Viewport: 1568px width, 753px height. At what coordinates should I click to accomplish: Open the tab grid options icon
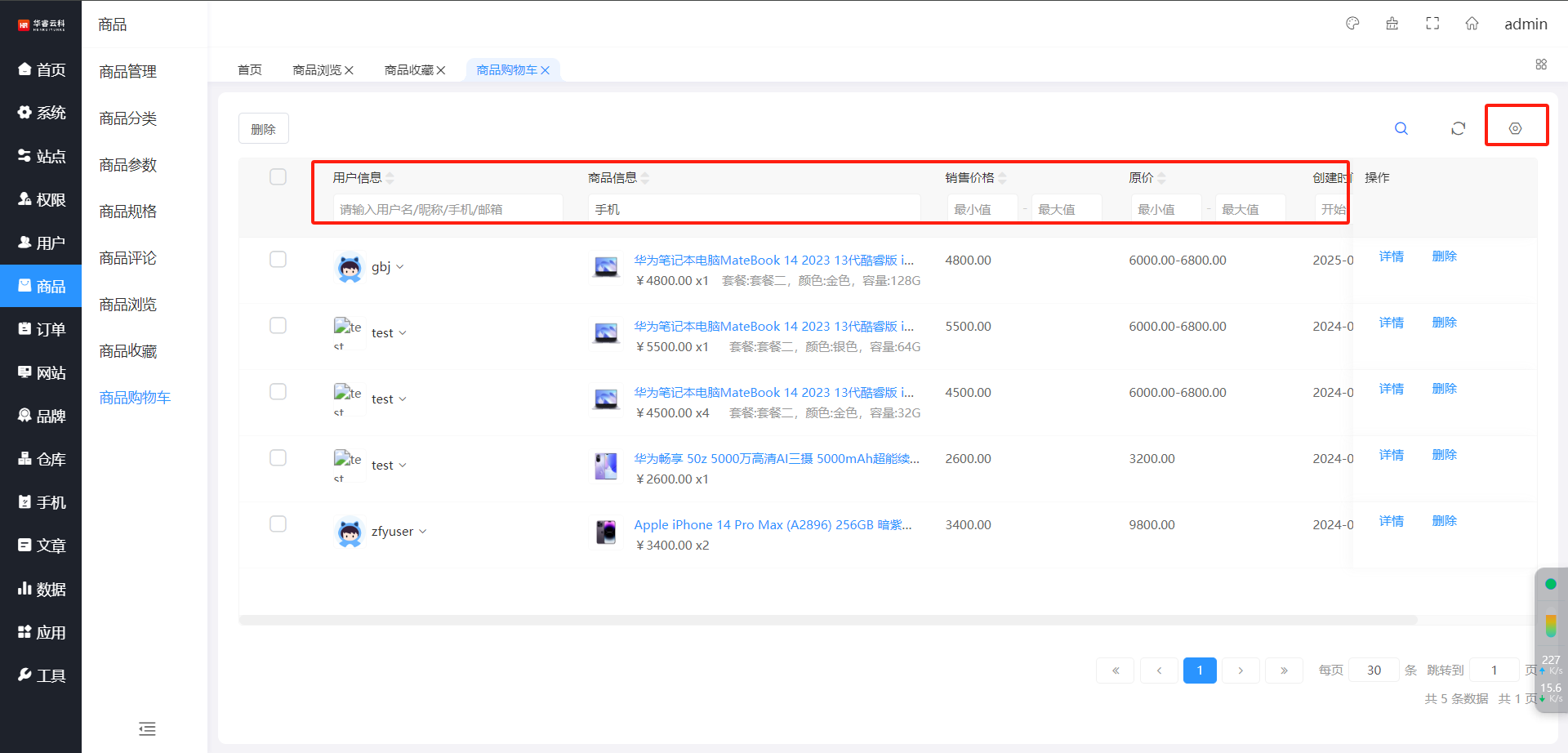tap(1540, 65)
